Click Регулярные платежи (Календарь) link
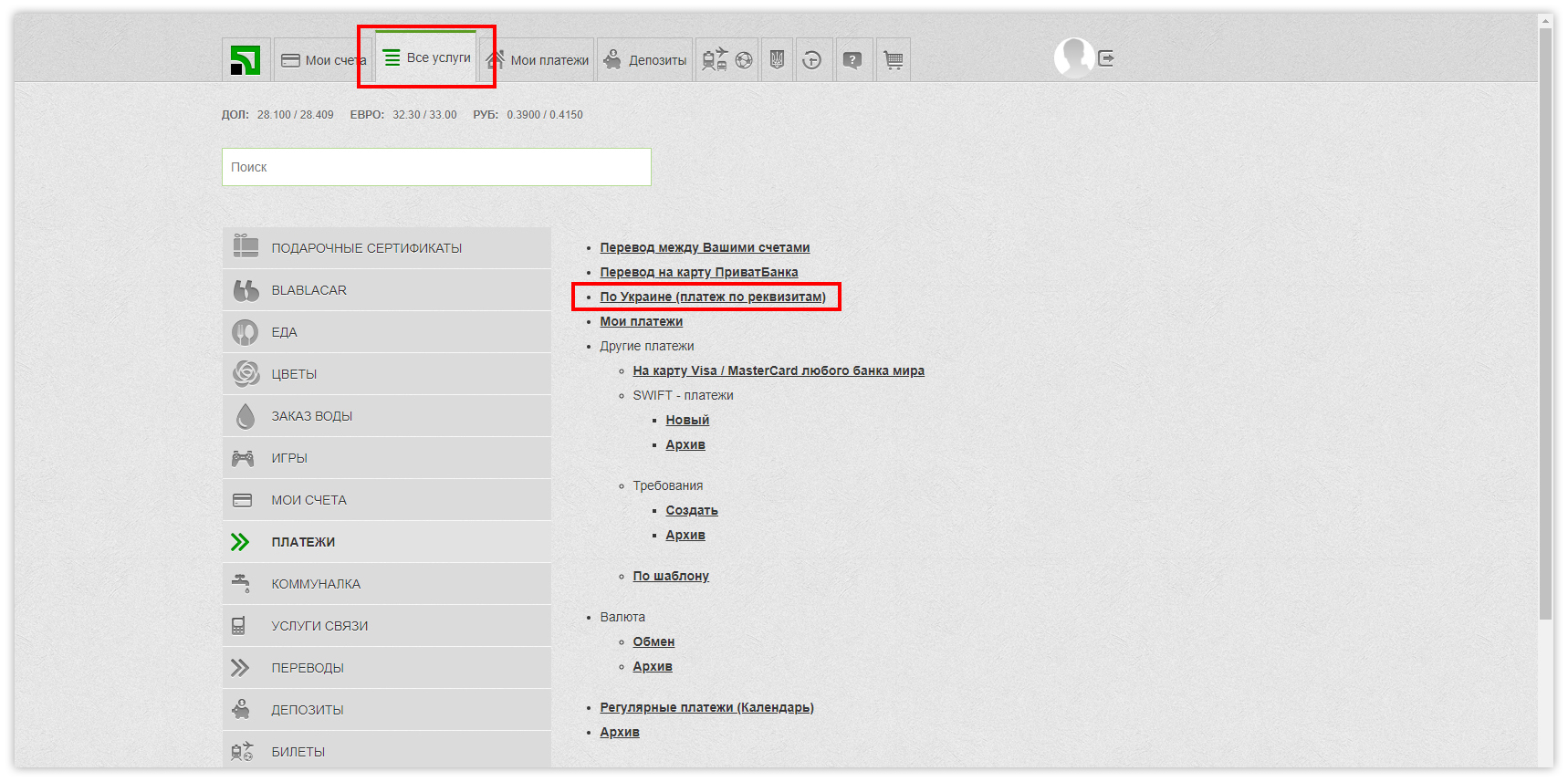This screenshot has width=1568, height=782. pyautogui.click(x=706, y=707)
